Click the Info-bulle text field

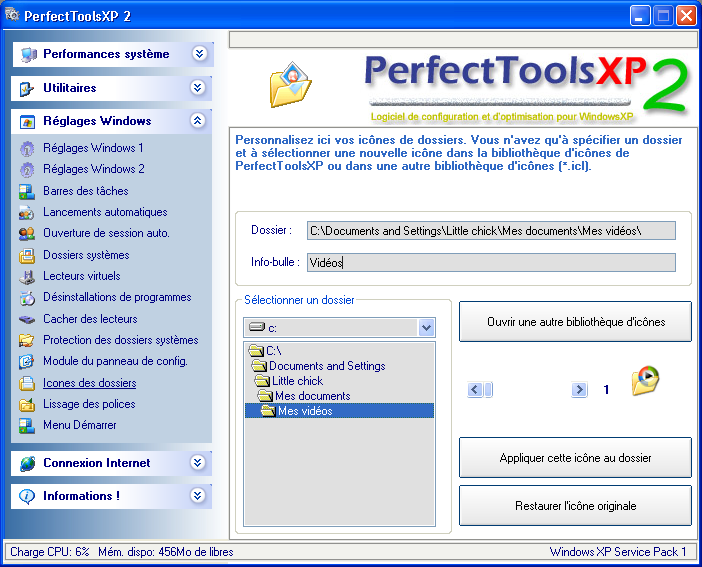[x=491, y=262]
